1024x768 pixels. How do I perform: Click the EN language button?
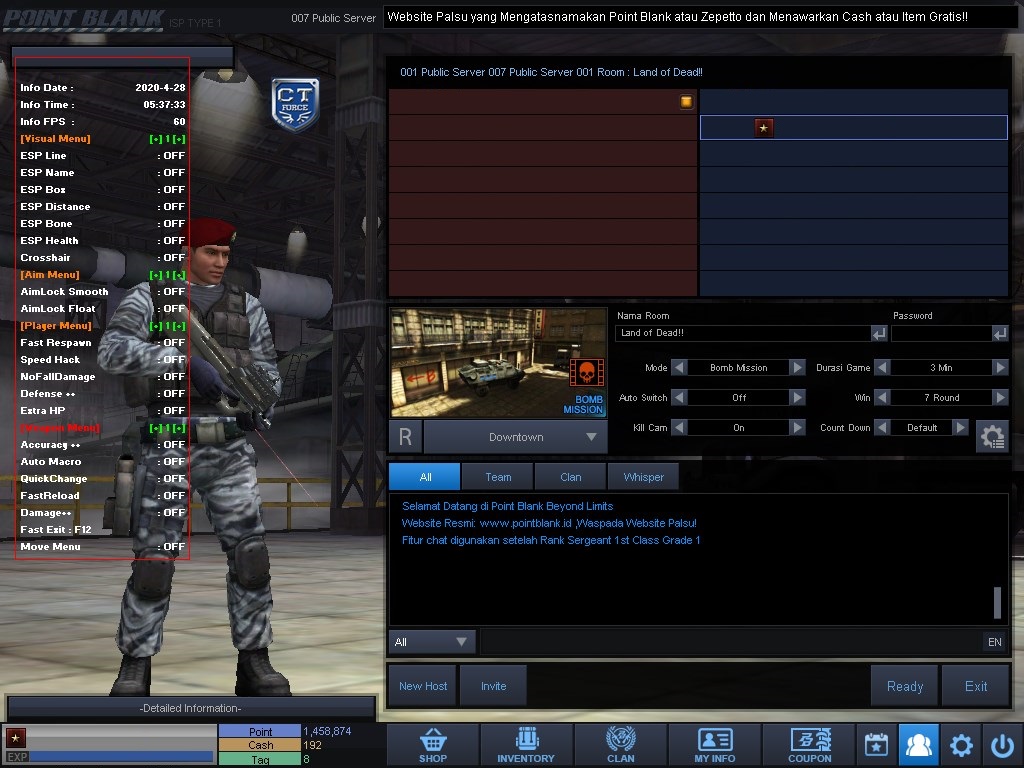[995, 642]
